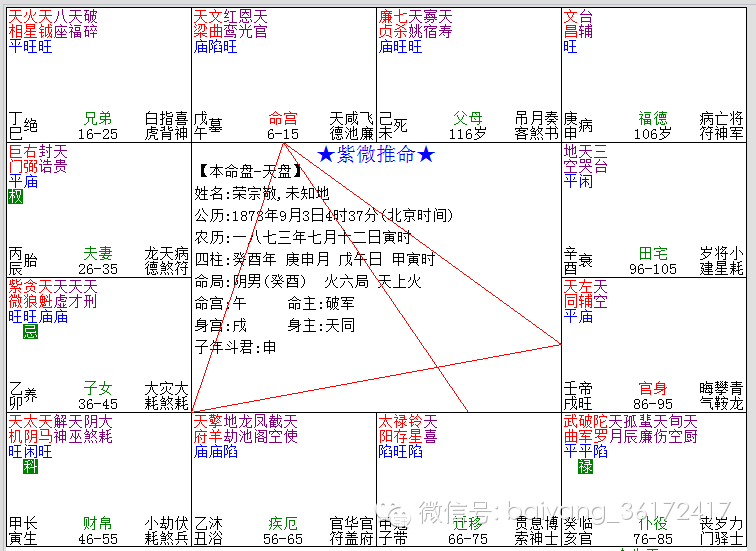
Task: Click the 辛酉 stem-branch label
Action: coord(570,261)
